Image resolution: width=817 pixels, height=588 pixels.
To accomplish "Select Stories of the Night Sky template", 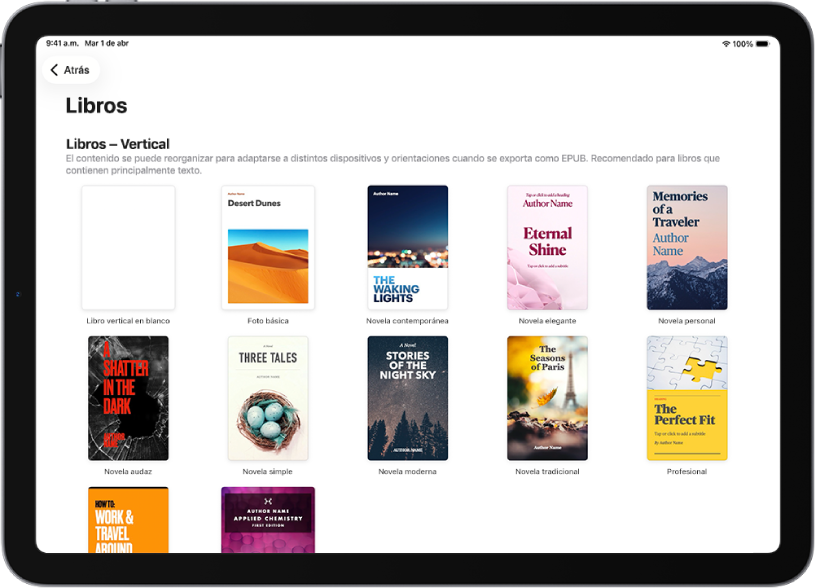I will [x=407, y=398].
